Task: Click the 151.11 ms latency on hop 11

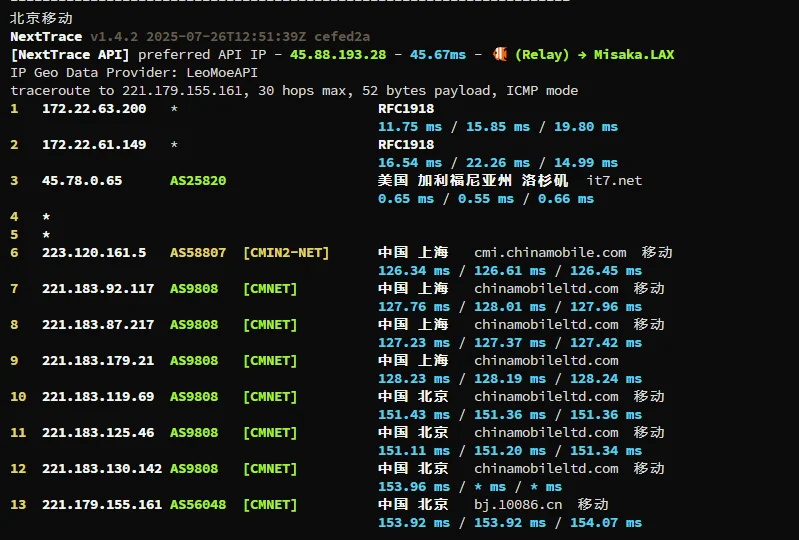Action: 414,451
